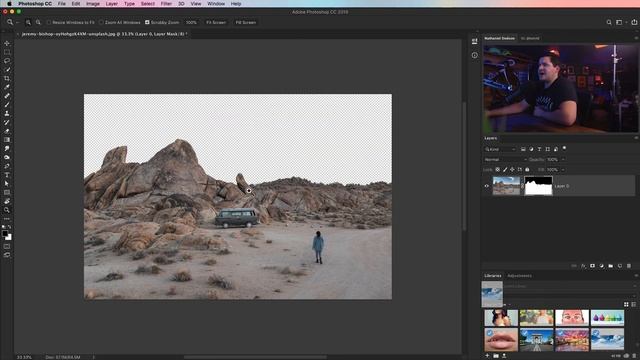Toggle Quick Mask mode icon

(x=7, y=247)
